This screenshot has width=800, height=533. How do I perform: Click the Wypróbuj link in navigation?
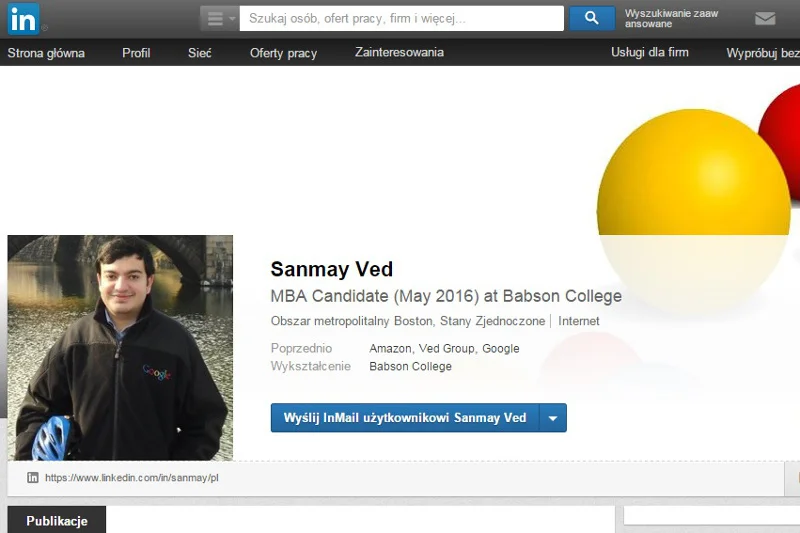point(763,53)
